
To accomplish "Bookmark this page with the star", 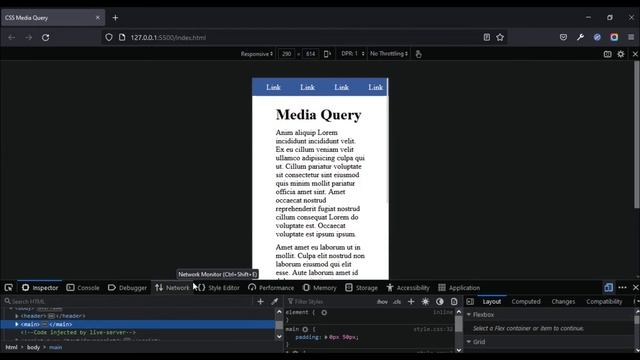I will click(x=500, y=38).
